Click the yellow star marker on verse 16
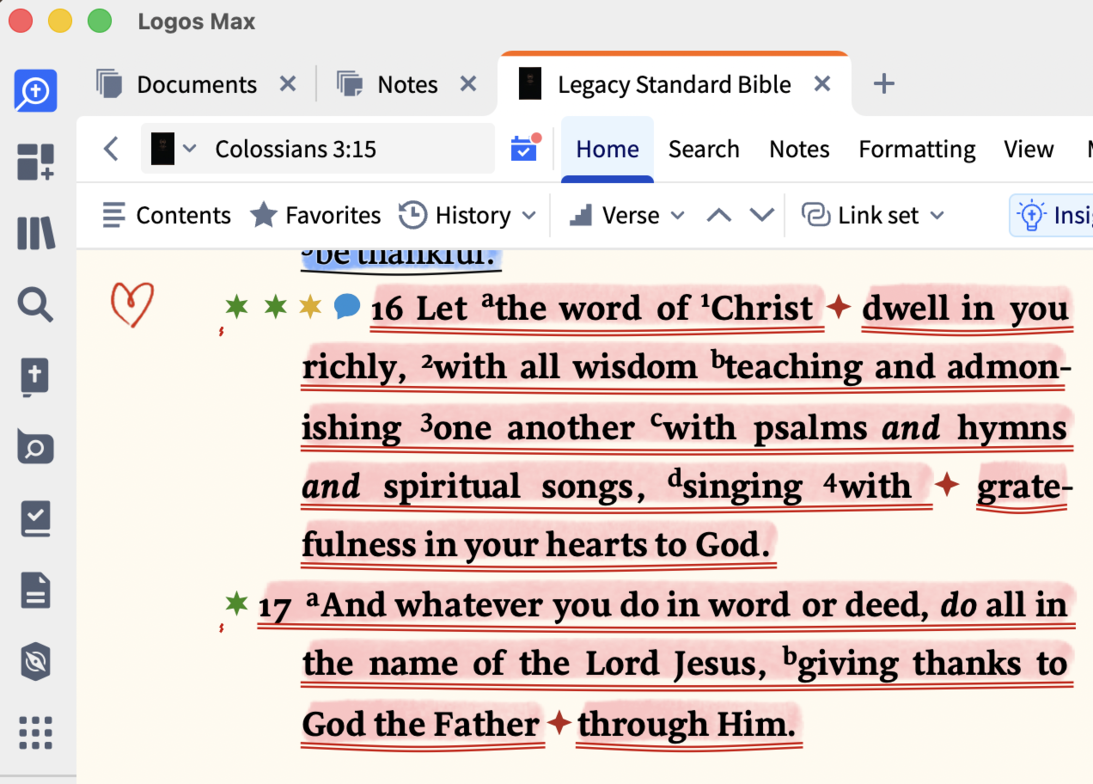Viewport: 1093px width, 784px height. (310, 305)
